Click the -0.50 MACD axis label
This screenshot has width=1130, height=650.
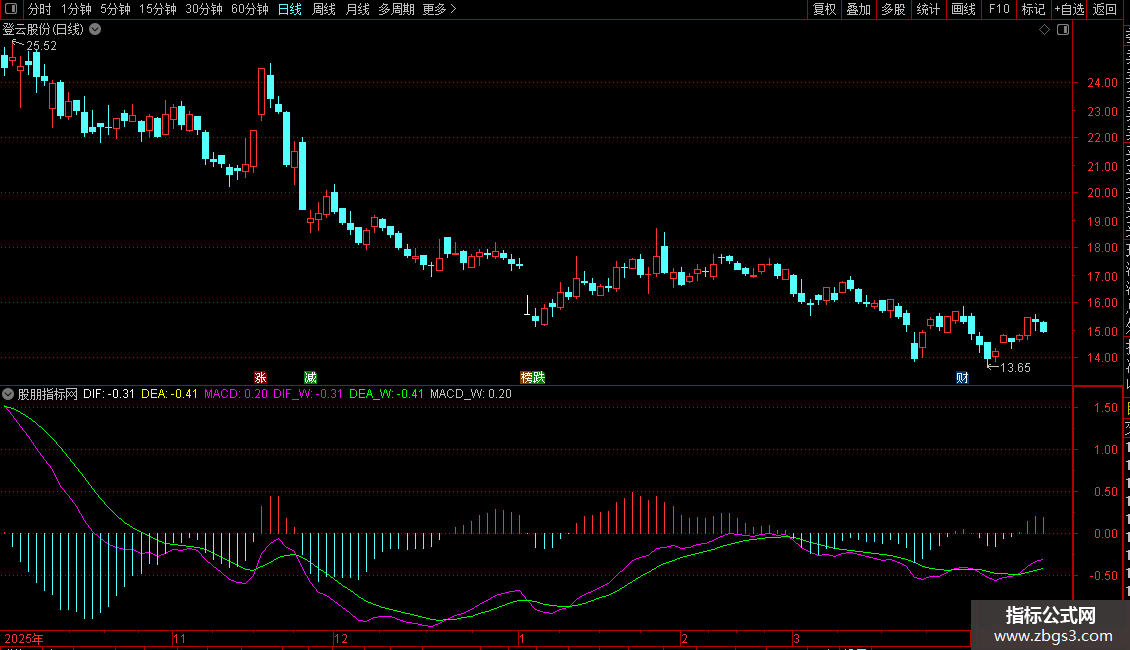[1103, 576]
